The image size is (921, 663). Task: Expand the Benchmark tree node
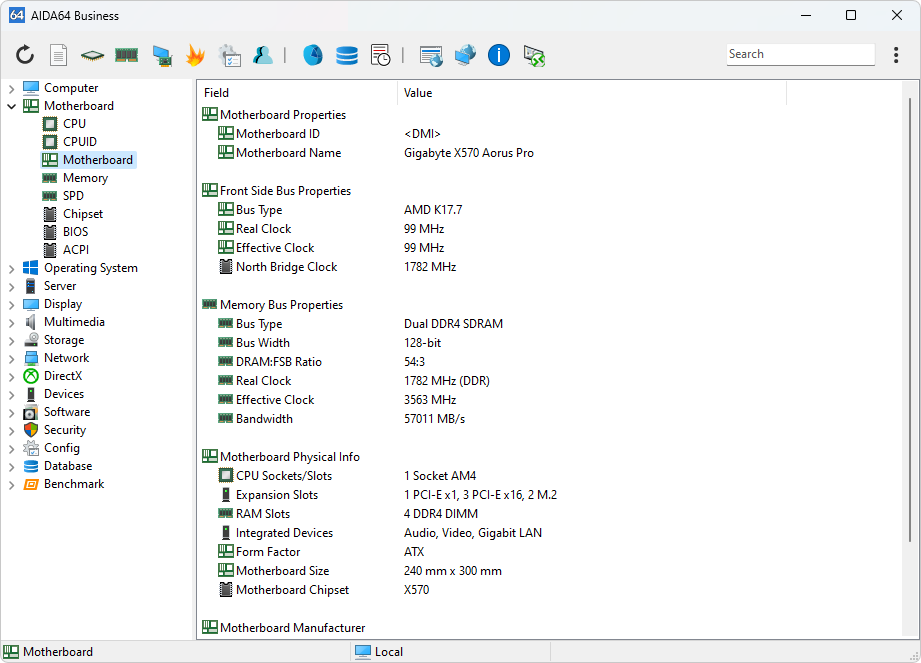point(11,484)
